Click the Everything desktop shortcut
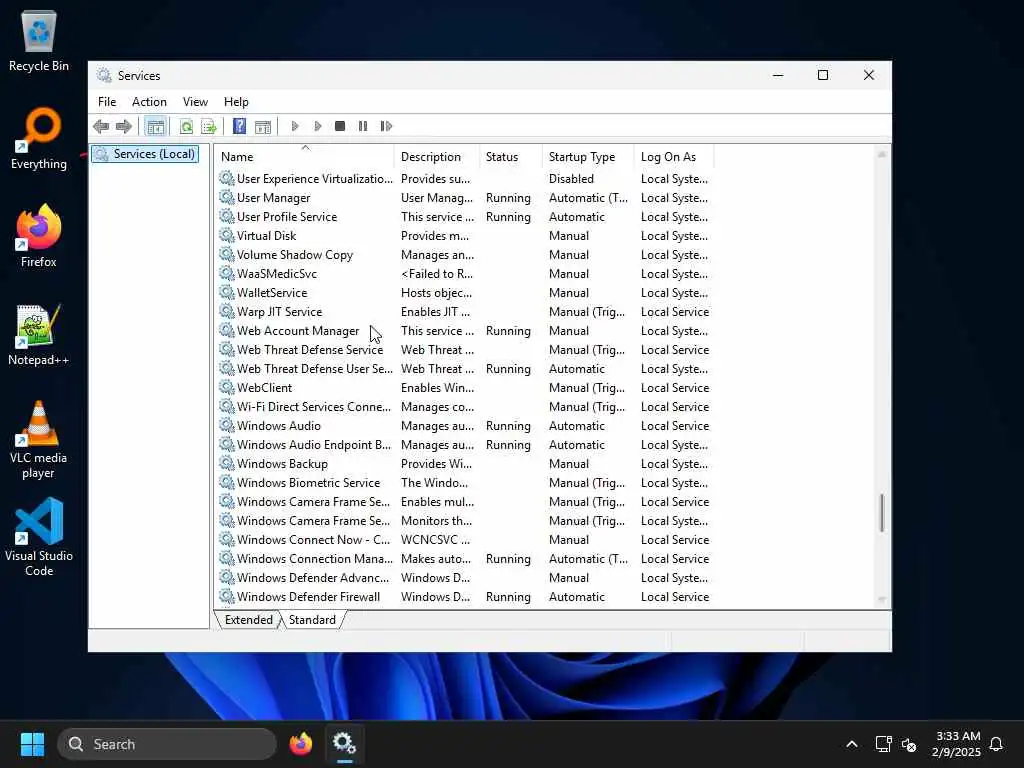Viewport: 1024px width, 768px height. pyautogui.click(x=39, y=138)
